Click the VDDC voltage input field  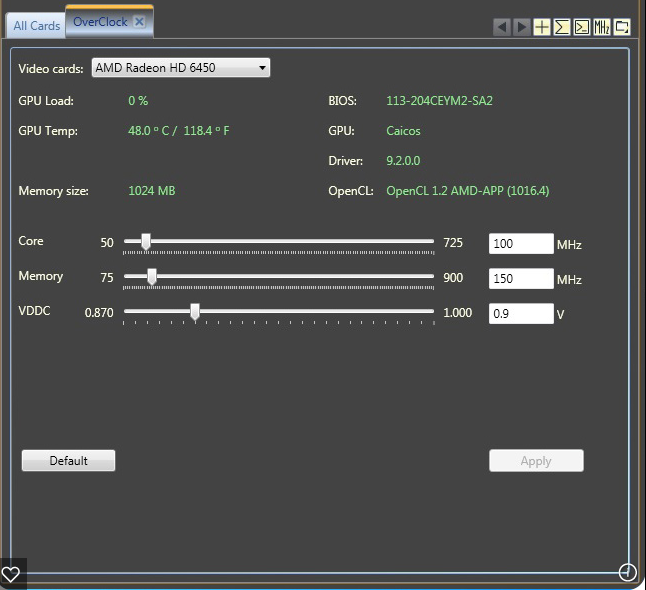[x=521, y=314]
